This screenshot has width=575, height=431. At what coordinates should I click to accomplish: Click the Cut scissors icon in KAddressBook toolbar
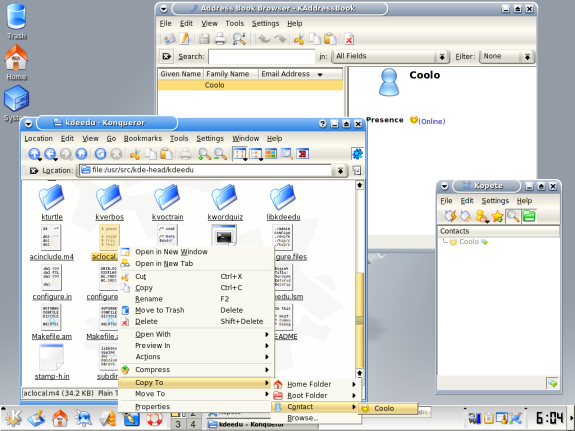click(299, 39)
